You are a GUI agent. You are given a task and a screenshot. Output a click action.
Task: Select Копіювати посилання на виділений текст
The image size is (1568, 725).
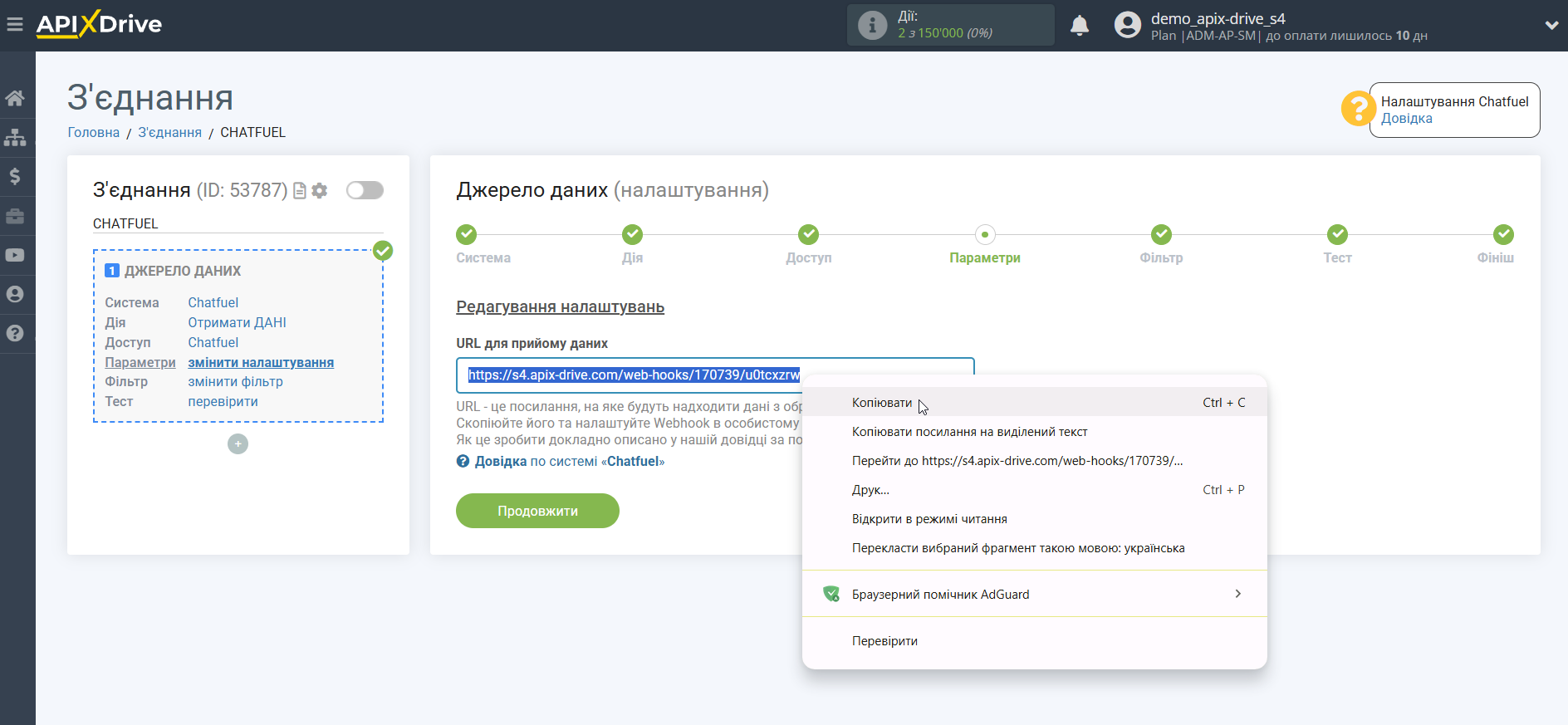click(1035, 432)
